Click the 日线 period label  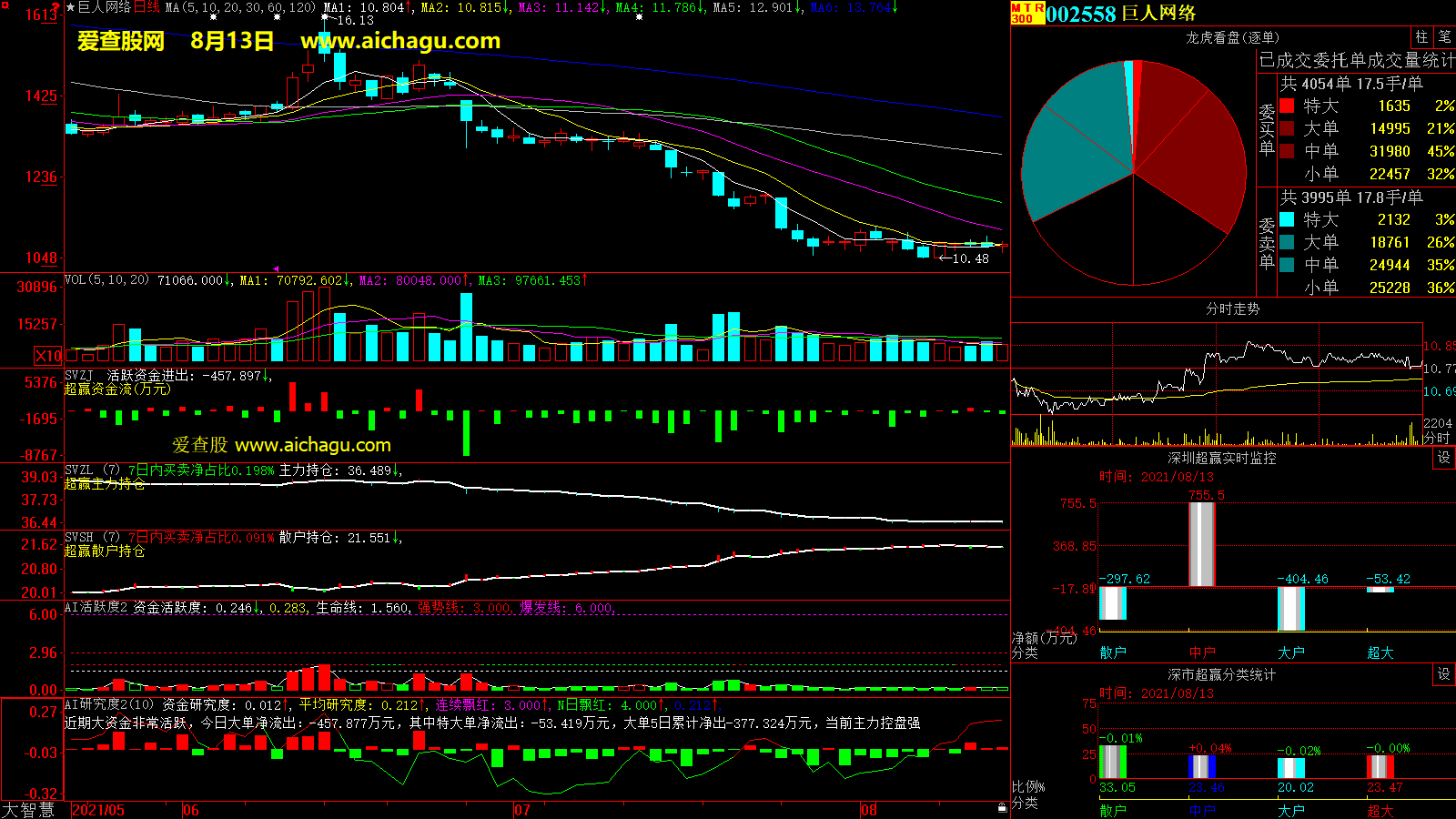click(x=147, y=7)
